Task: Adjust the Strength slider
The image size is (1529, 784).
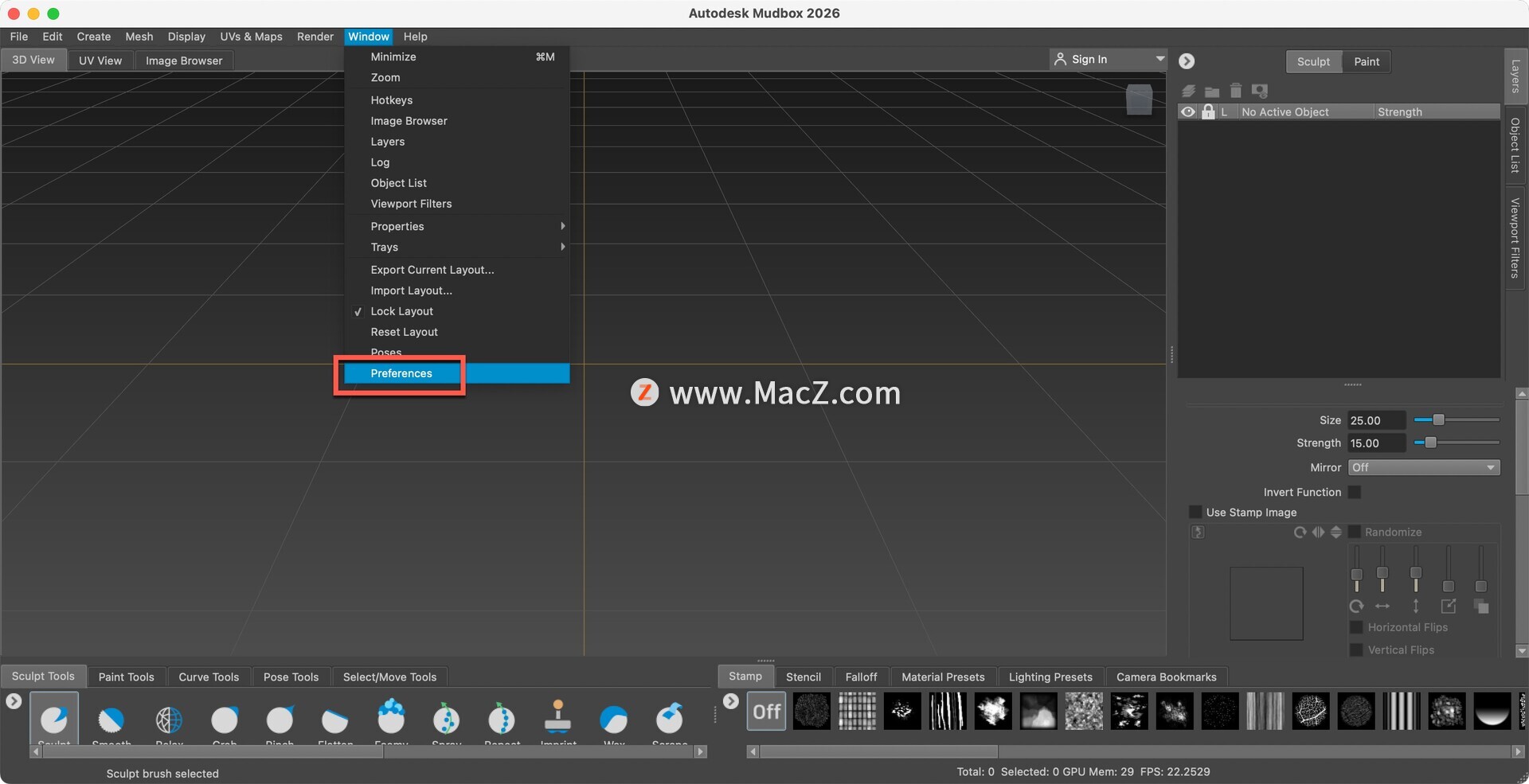Action: (1457, 443)
